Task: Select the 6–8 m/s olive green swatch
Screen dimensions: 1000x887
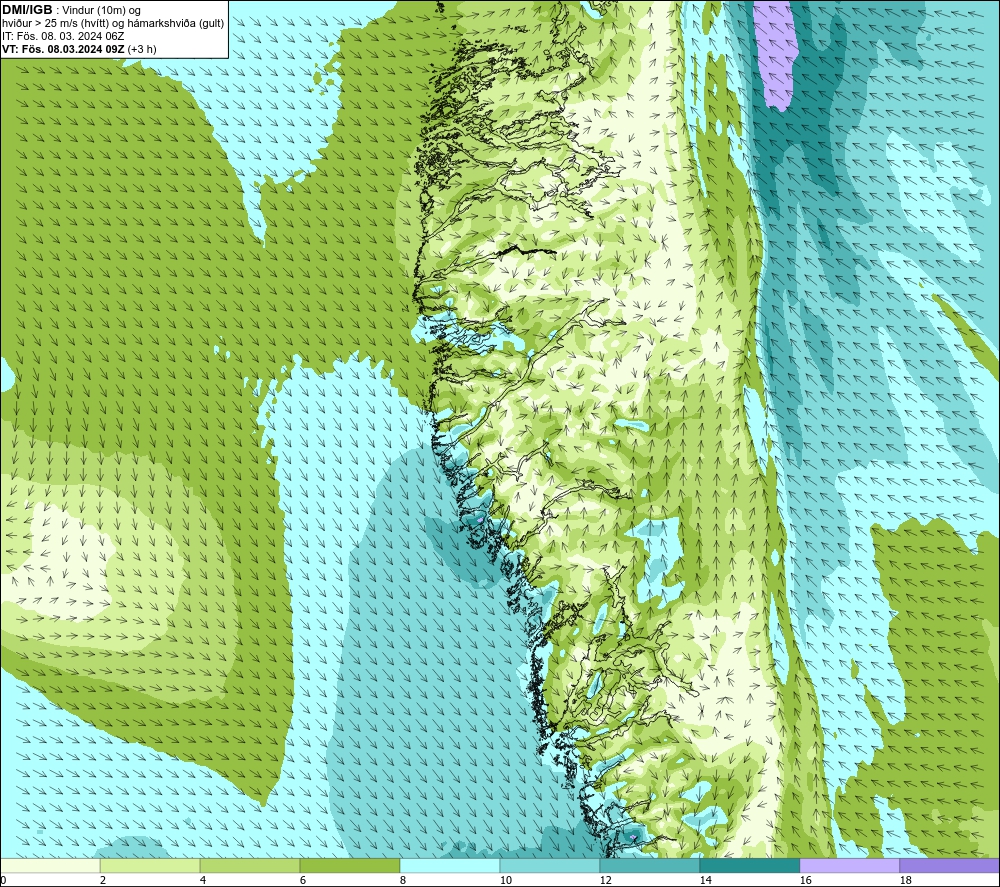Action: pyautogui.click(x=349, y=865)
